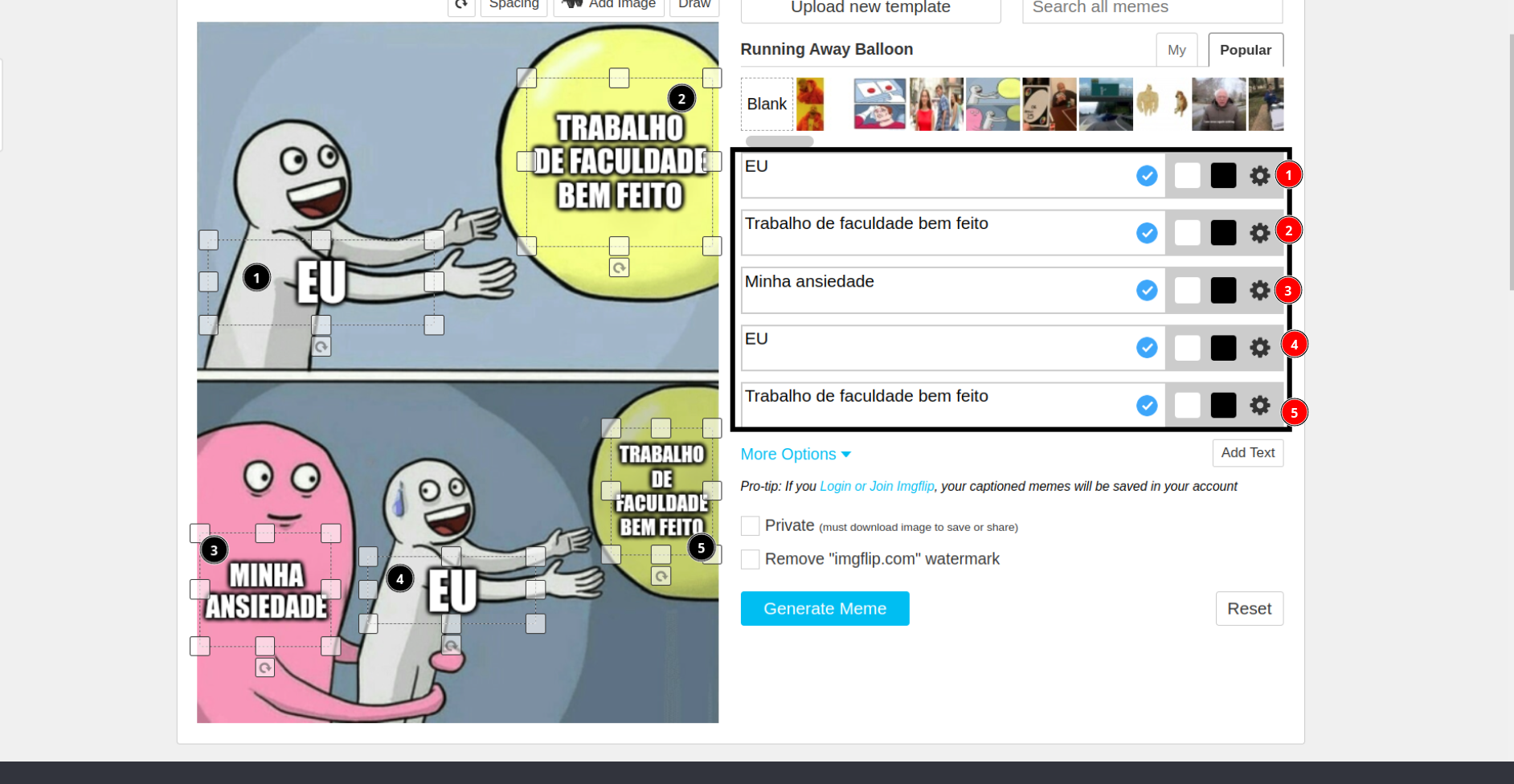1514x784 pixels.
Task: Click the black color swatch for the EU caption
Action: coord(1222,175)
